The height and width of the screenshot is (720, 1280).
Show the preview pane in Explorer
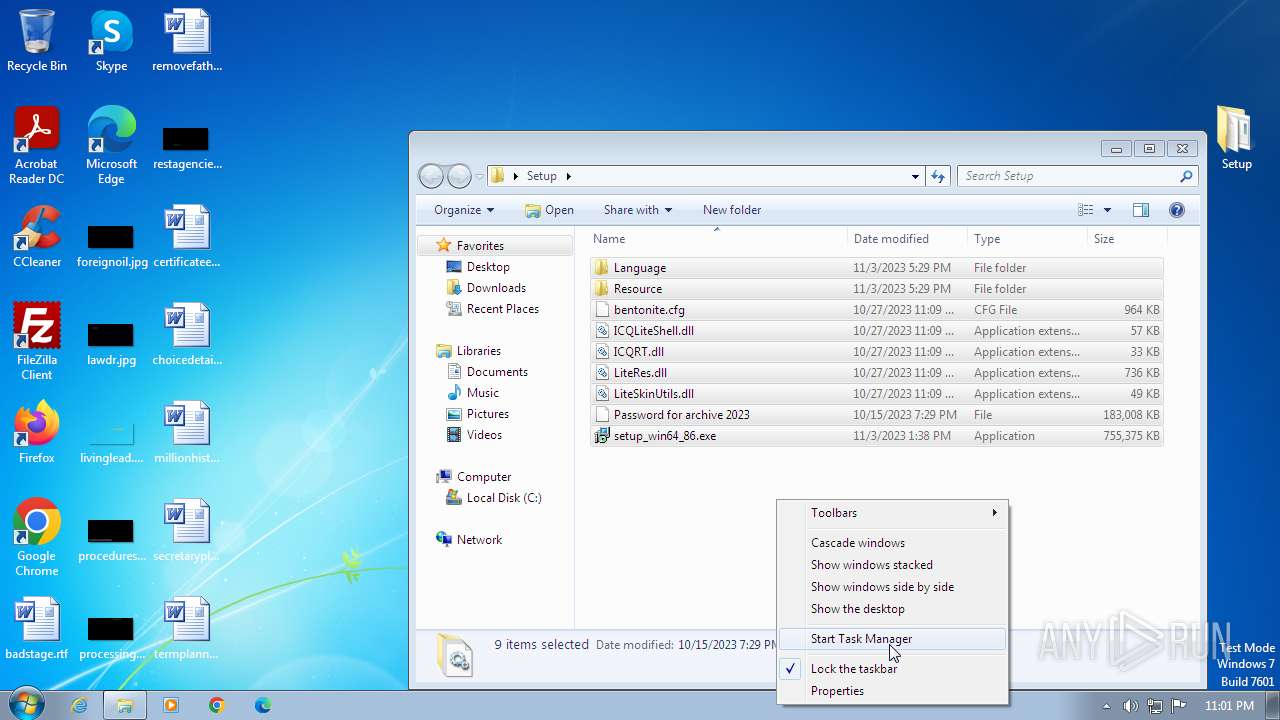coord(1141,210)
